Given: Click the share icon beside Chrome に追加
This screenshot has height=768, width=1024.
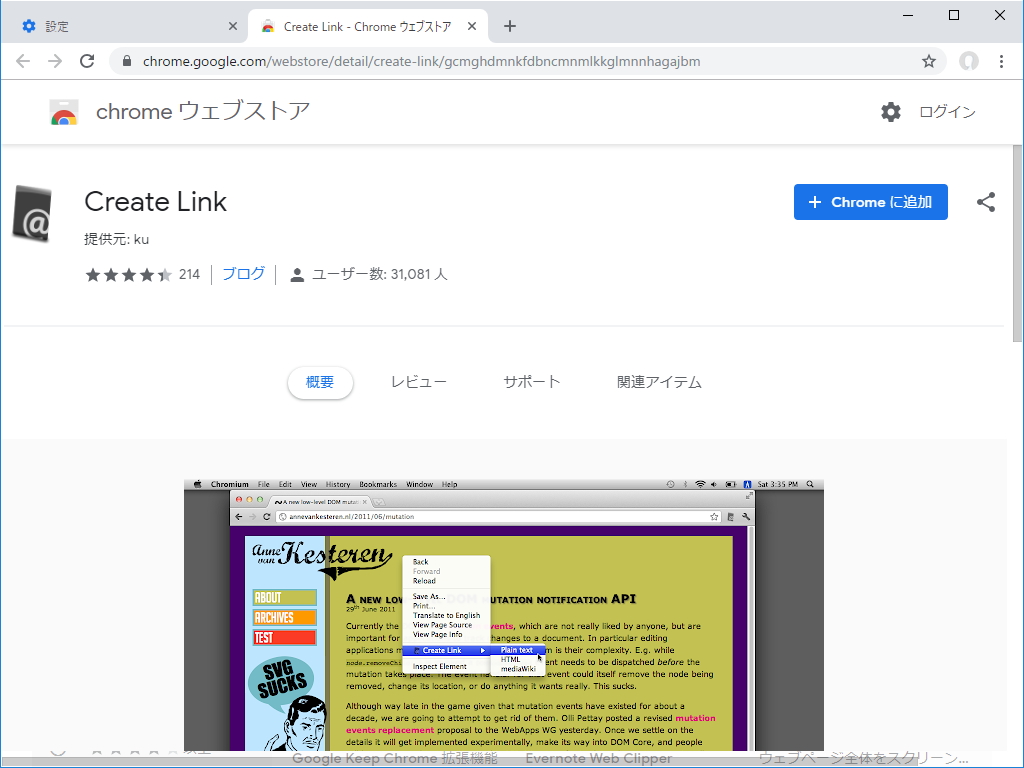Looking at the screenshot, I should click(x=986, y=202).
